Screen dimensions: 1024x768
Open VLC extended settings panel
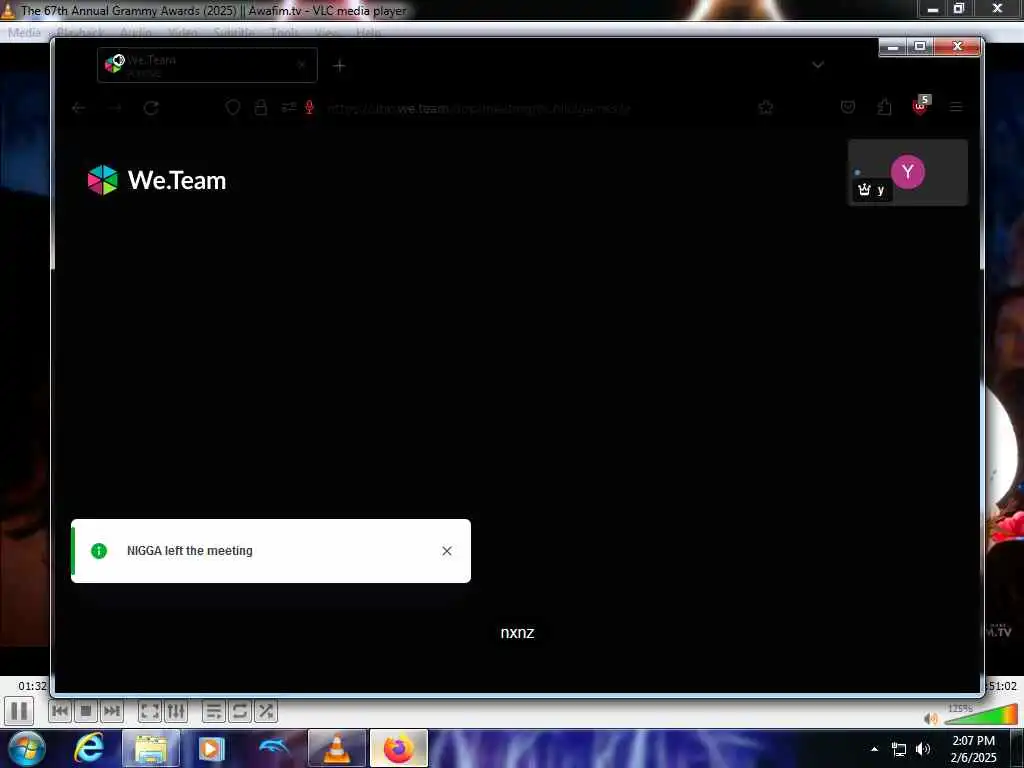coord(176,711)
